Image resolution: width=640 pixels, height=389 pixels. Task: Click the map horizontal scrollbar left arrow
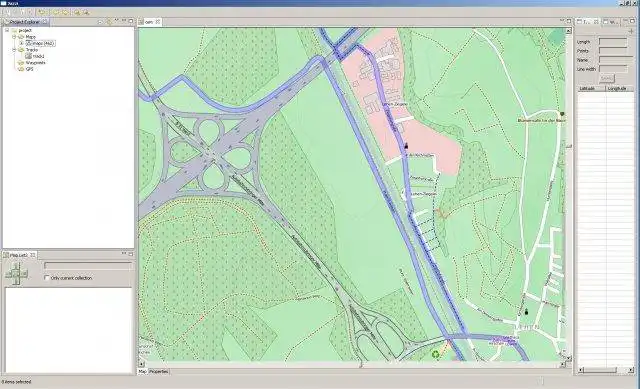pyautogui.click(x=142, y=364)
